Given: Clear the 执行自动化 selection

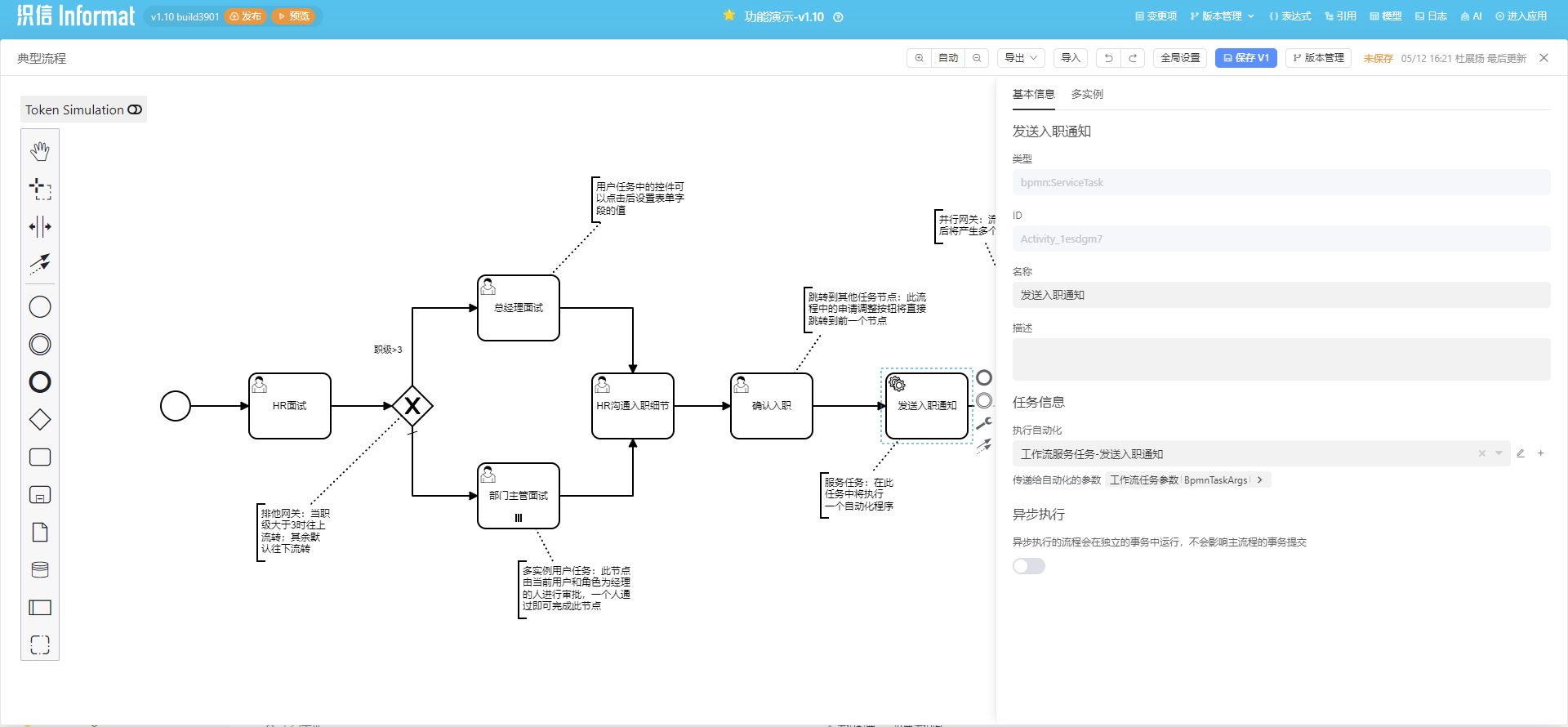Looking at the screenshot, I should coord(1482,453).
